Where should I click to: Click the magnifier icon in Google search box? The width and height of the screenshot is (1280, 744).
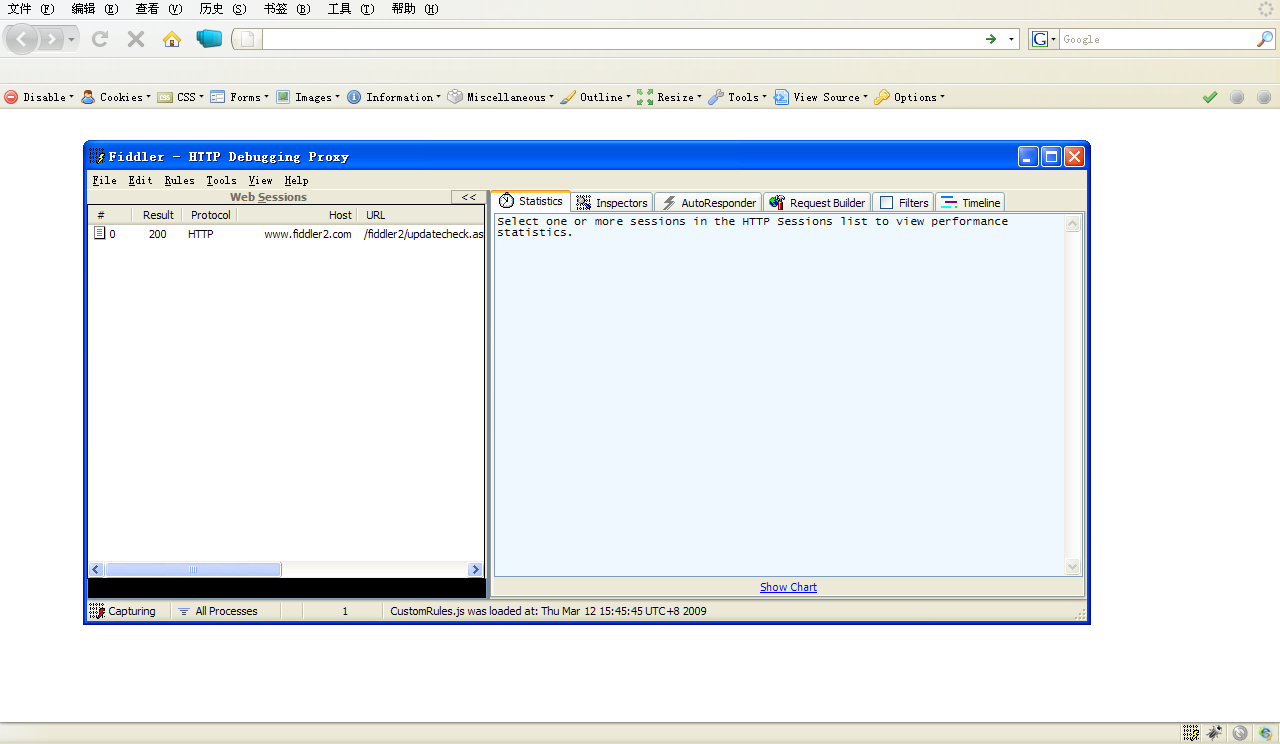tap(1265, 39)
